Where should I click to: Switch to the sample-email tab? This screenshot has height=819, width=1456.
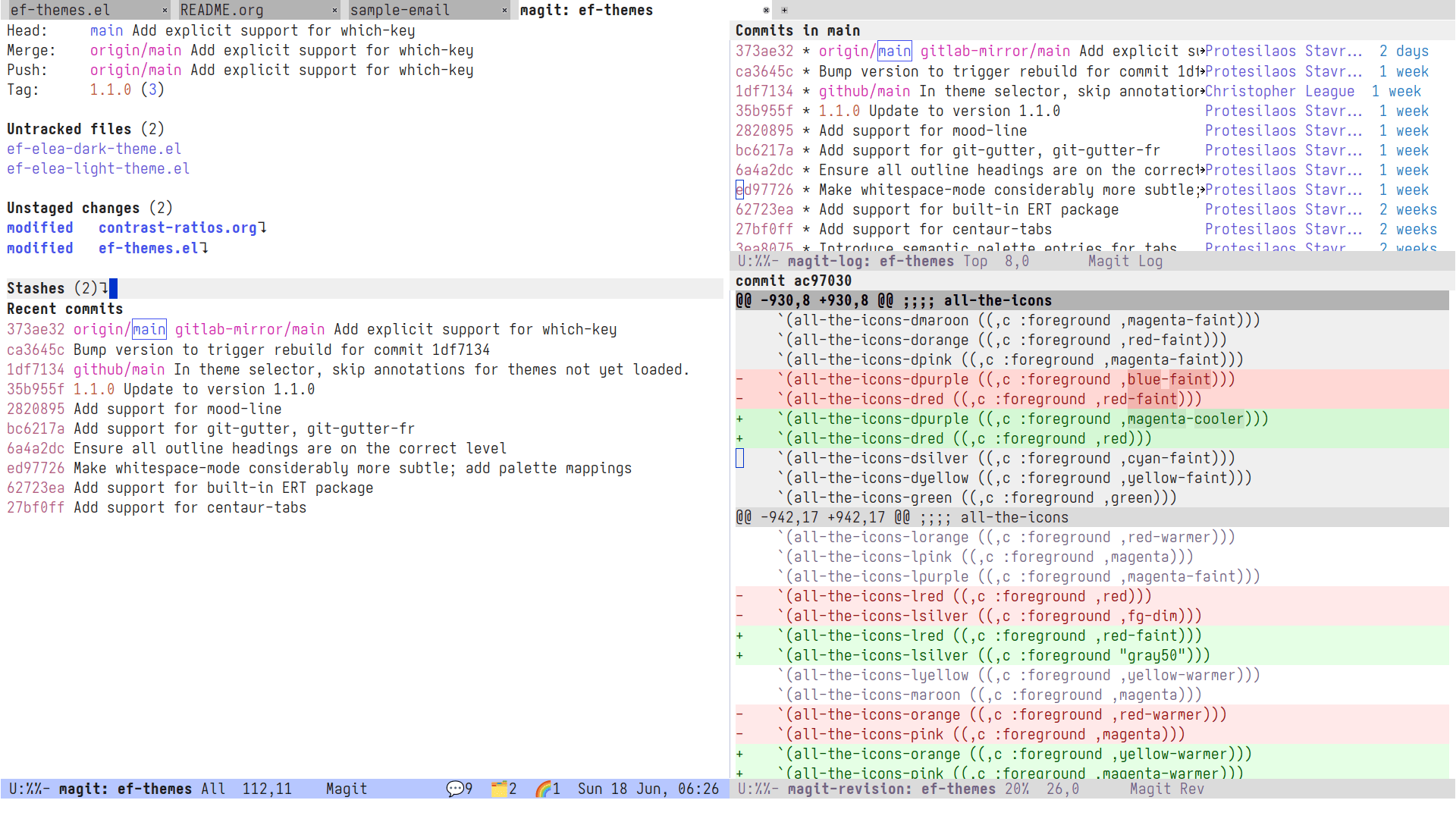(x=400, y=10)
